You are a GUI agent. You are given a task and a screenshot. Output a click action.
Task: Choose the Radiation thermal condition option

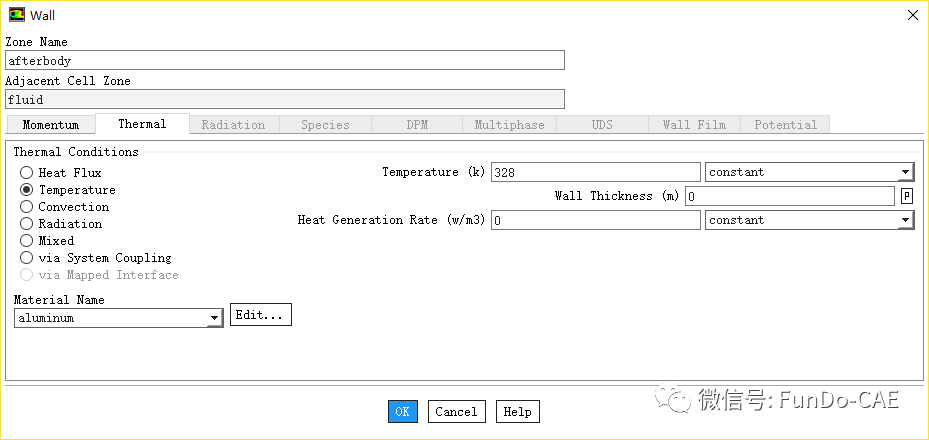(x=27, y=224)
